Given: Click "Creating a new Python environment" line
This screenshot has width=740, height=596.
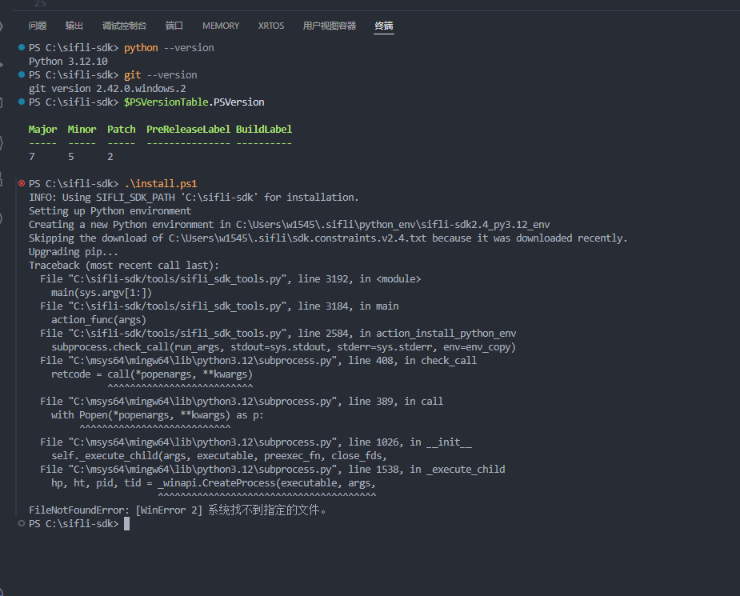Looking at the screenshot, I should pos(289,225).
